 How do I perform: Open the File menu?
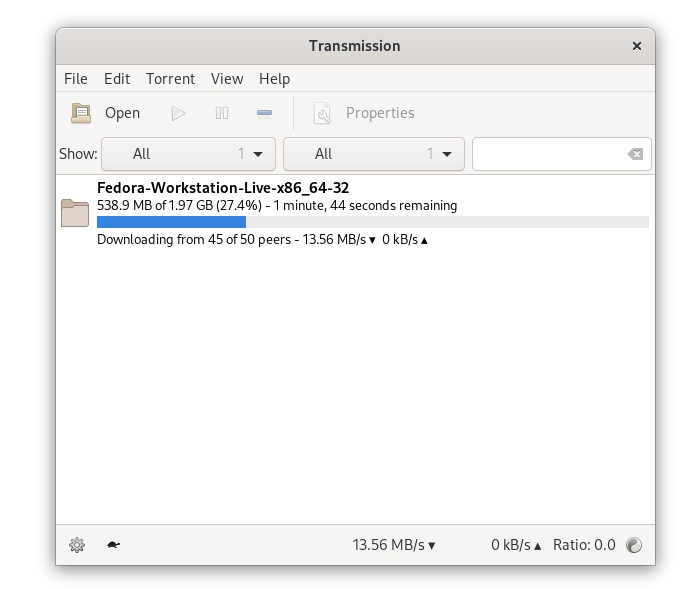click(76, 79)
